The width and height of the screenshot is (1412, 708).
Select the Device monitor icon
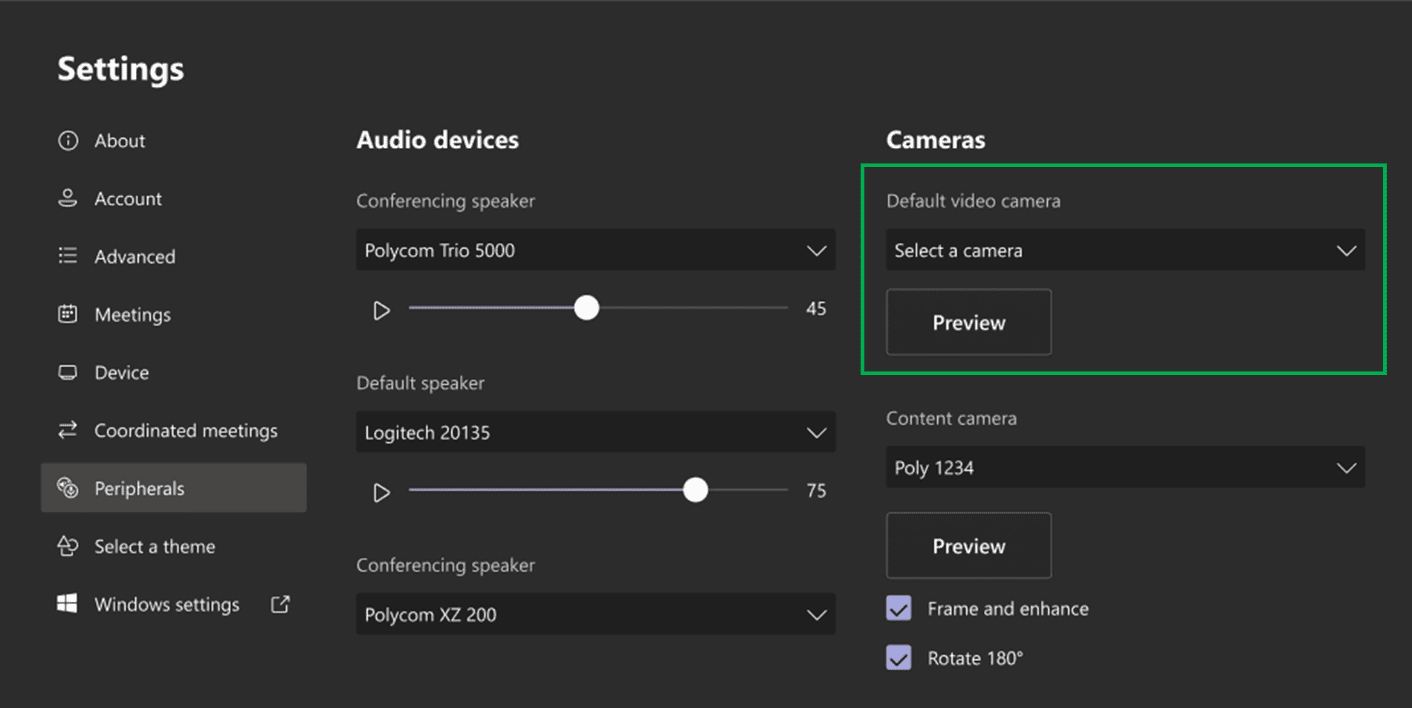pyautogui.click(x=67, y=372)
